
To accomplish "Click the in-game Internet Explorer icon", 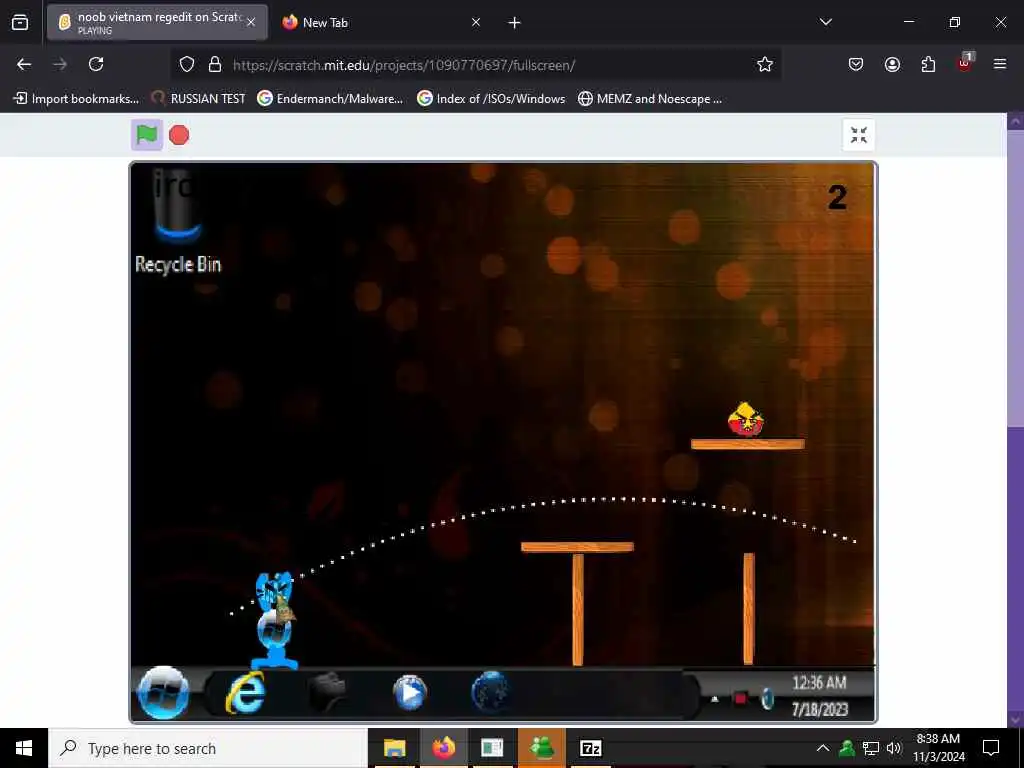I will coord(246,693).
